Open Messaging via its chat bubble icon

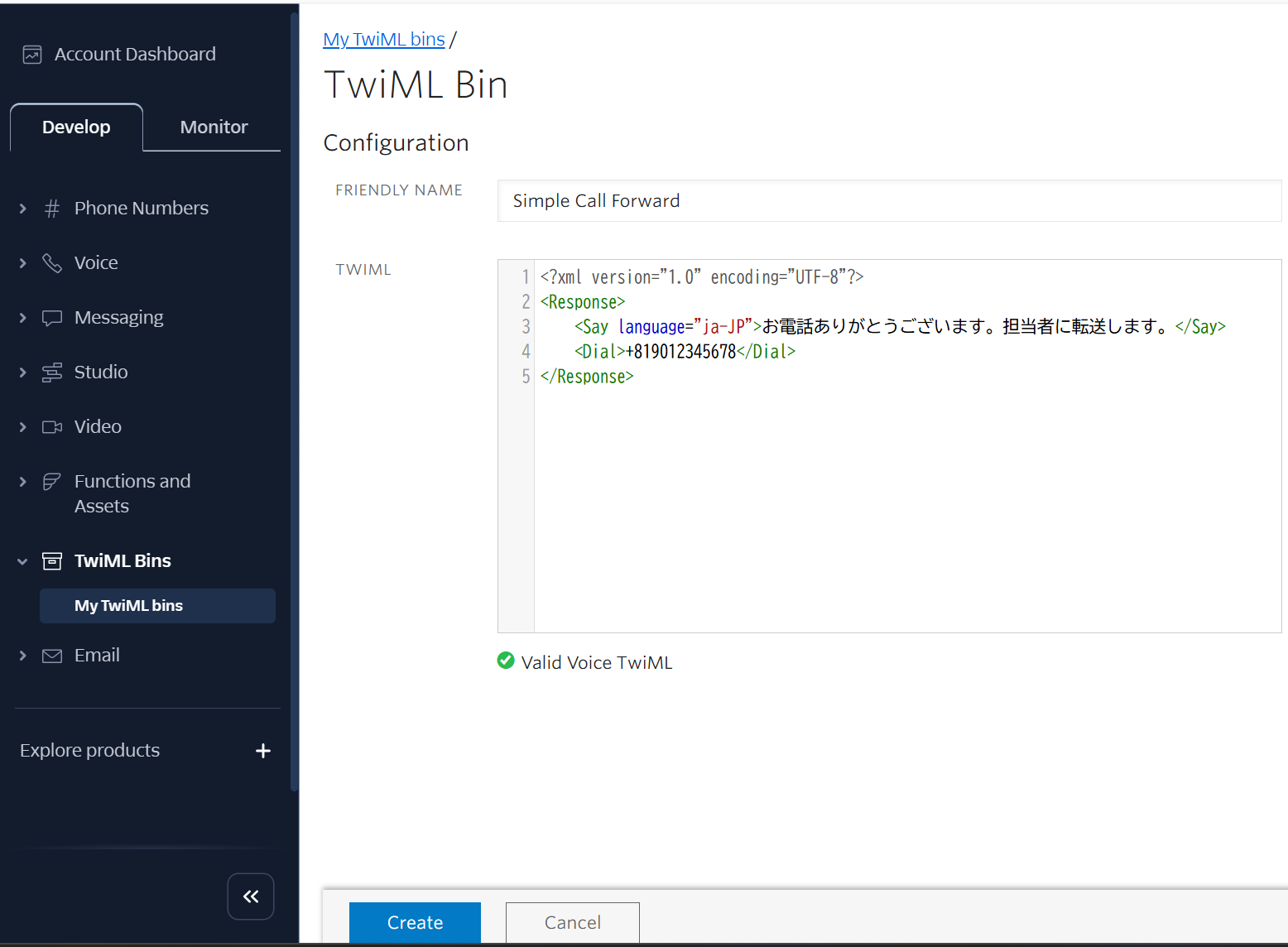coord(51,317)
